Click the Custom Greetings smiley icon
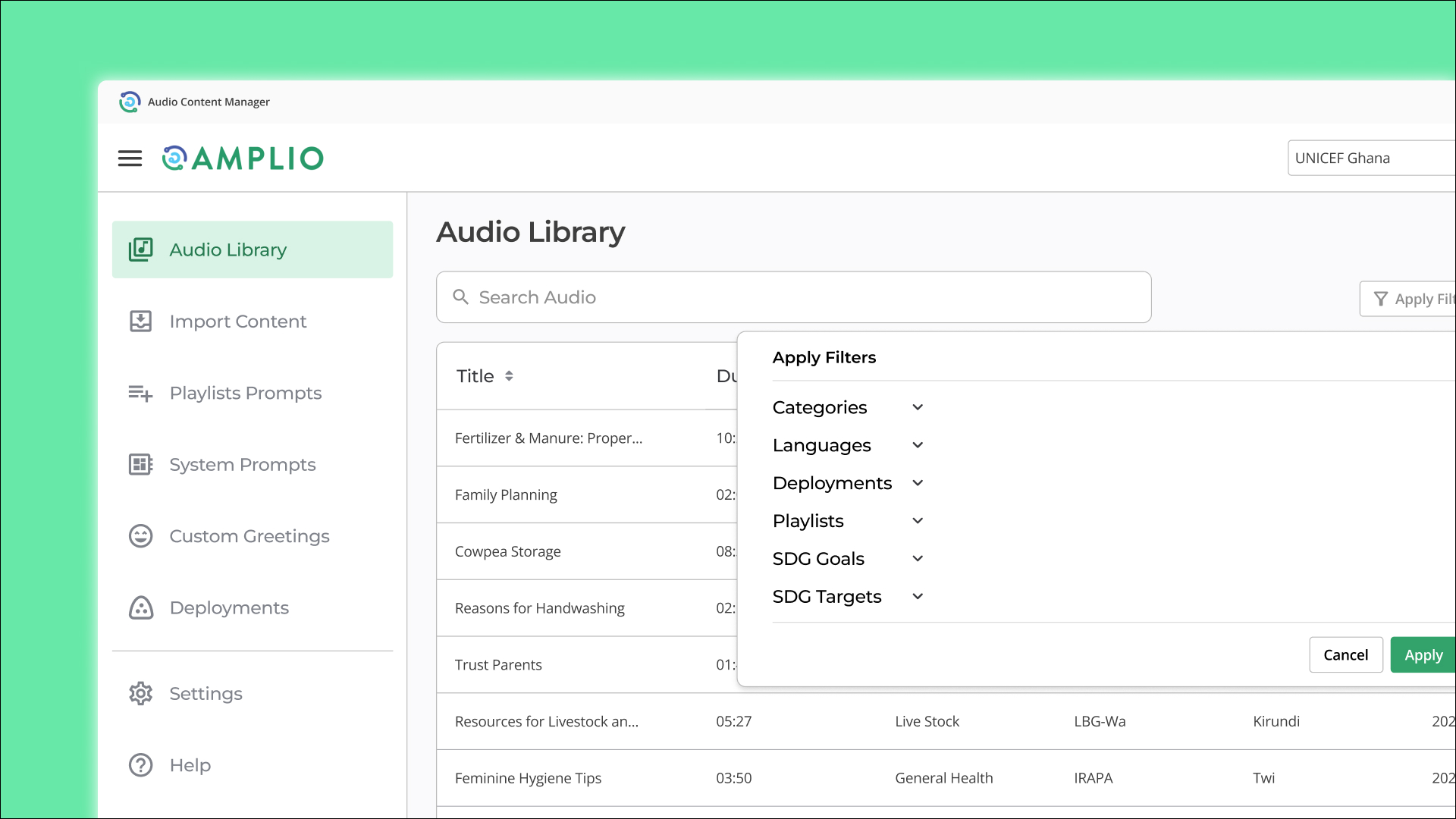This screenshot has width=1456, height=819. pyautogui.click(x=140, y=536)
